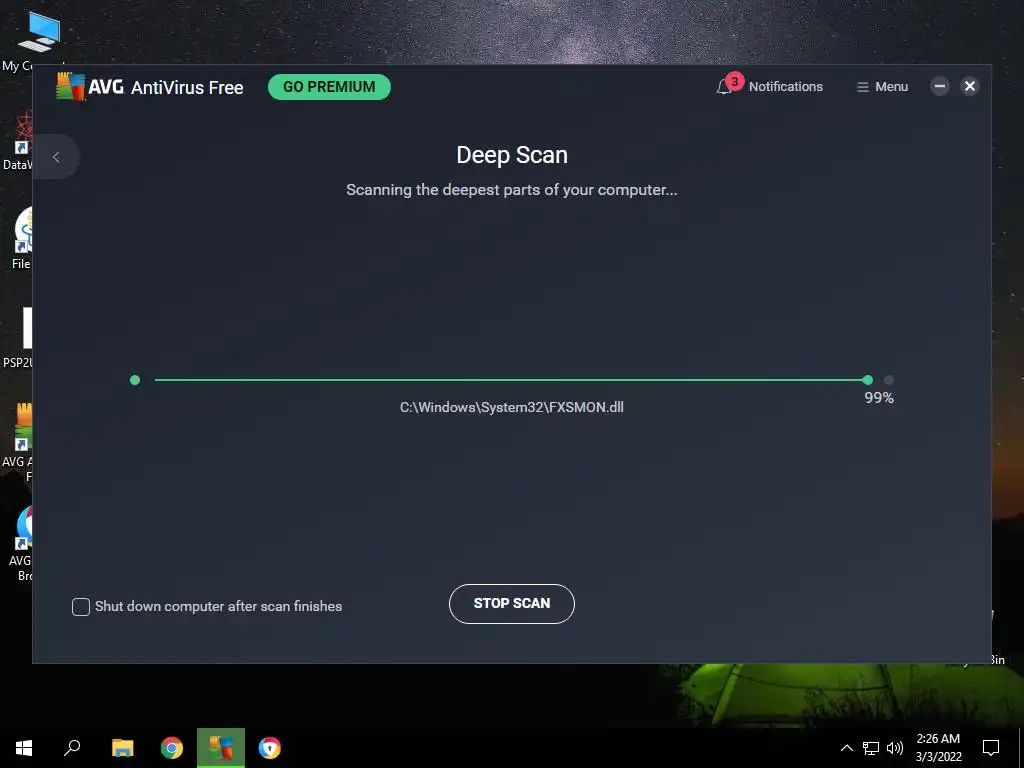Launch Google Chrome from taskbar
Viewport: 1024px width, 768px height.
[x=172, y=748]
